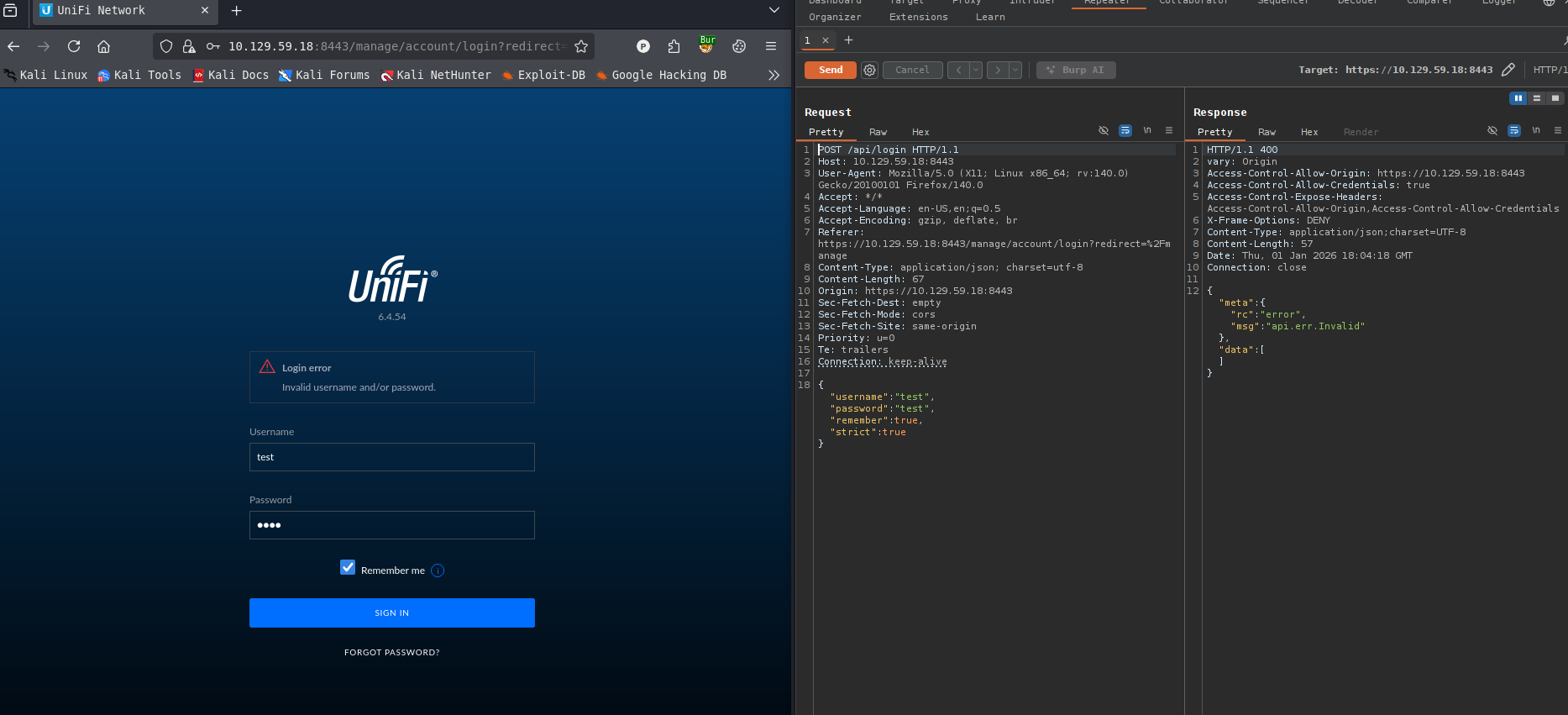Switch Response view to Raw
The height and width of the screenshot is (715, 1568).
click(x=1266, y=132)
